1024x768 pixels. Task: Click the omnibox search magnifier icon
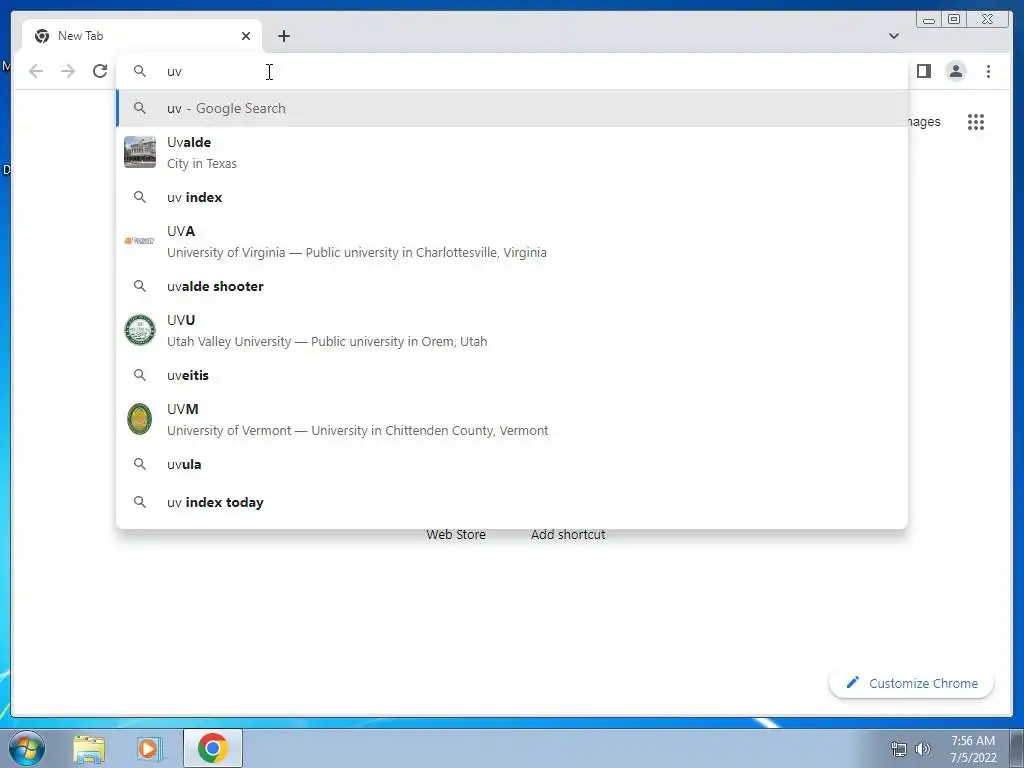(x=140, y=71)
